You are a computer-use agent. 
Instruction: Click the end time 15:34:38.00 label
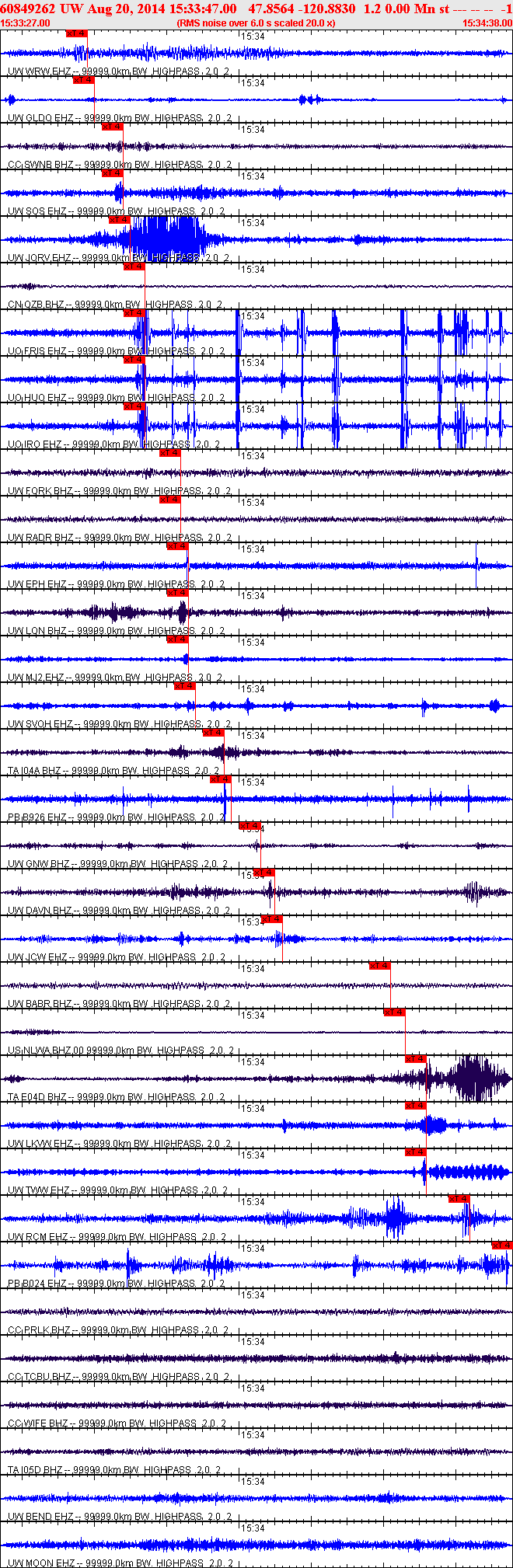(487, 23)
